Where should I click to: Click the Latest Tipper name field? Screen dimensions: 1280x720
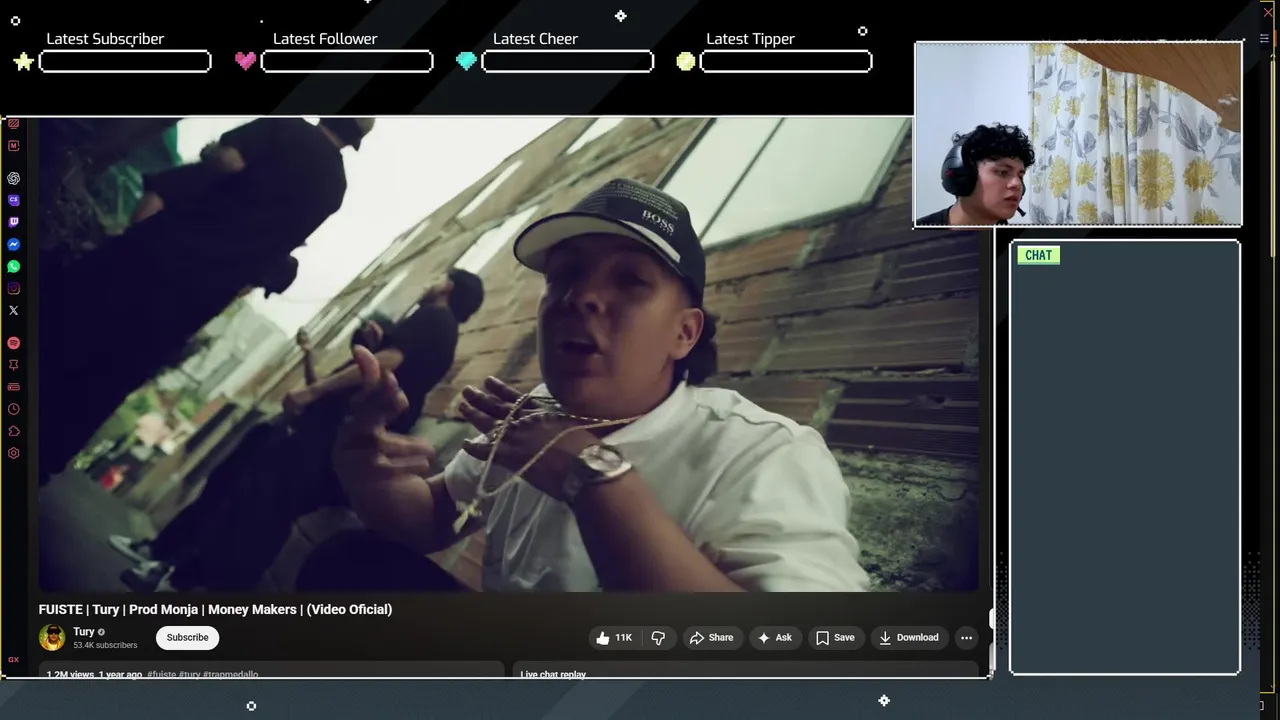786,62
